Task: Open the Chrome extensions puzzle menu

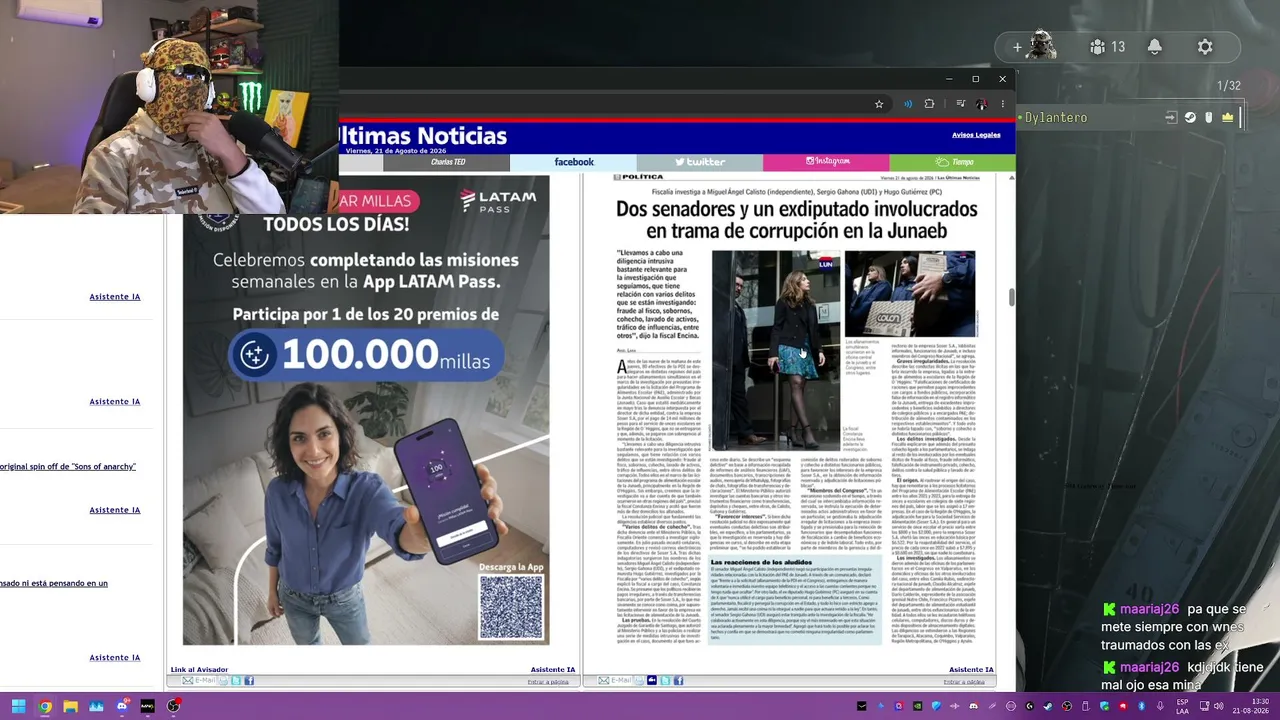Action: (929, 104)
